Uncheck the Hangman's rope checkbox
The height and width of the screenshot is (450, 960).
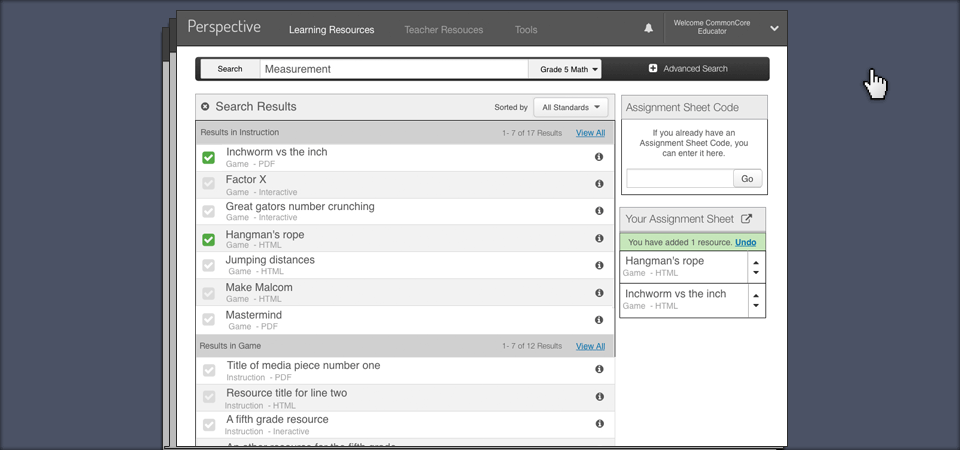tap(209, 239)
